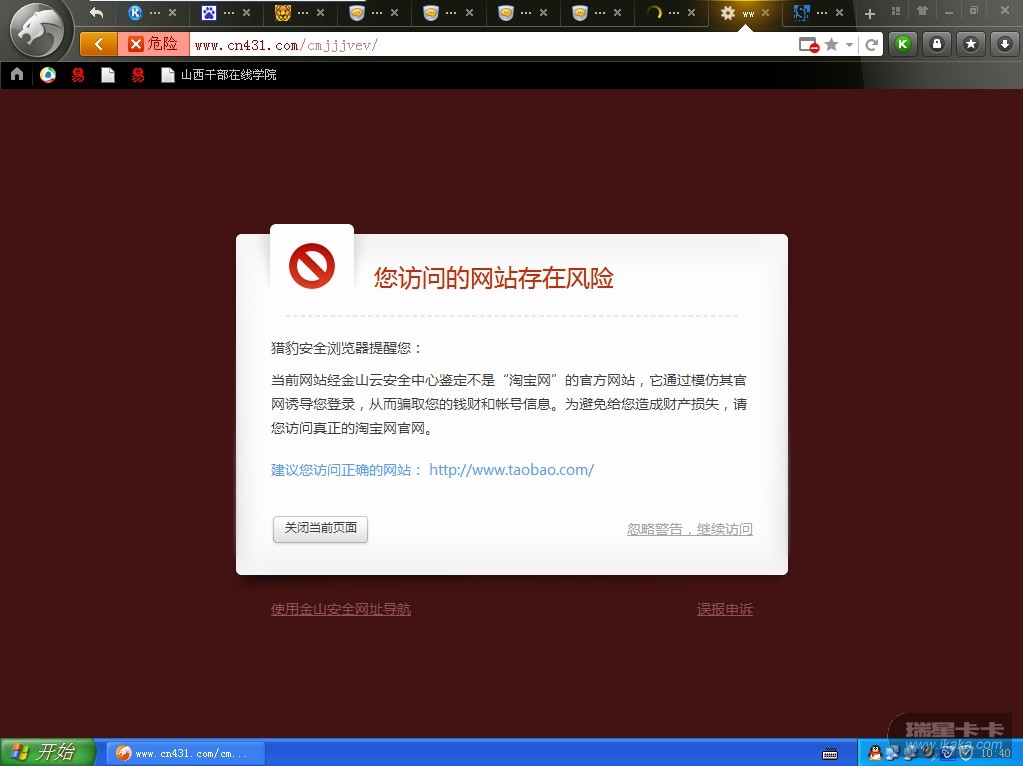Click 忽略警告，继续访问 link
The height and width of the screenshot is (766, 1023).
point(690,529)
